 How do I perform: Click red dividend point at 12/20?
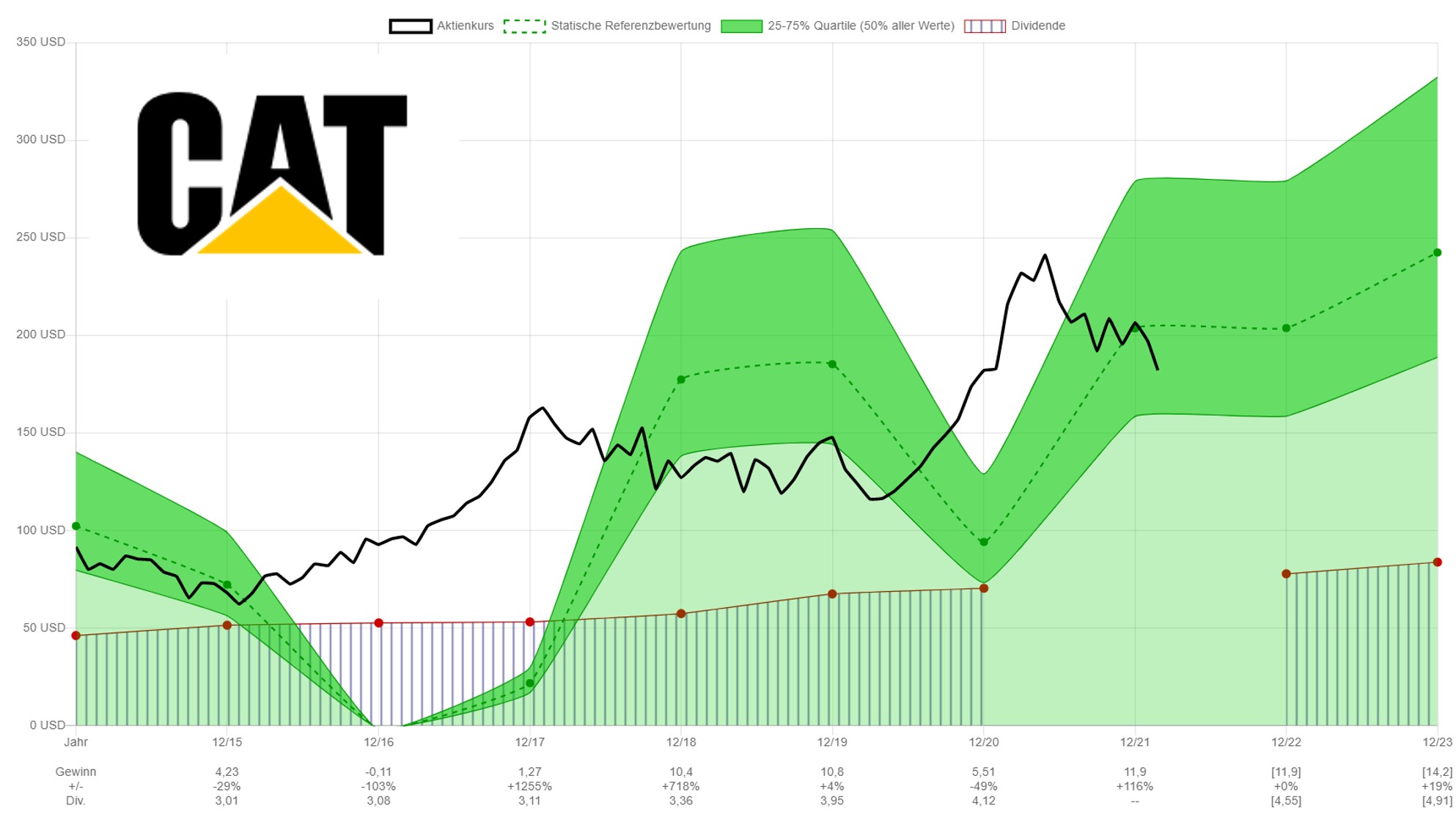[984, 588]
